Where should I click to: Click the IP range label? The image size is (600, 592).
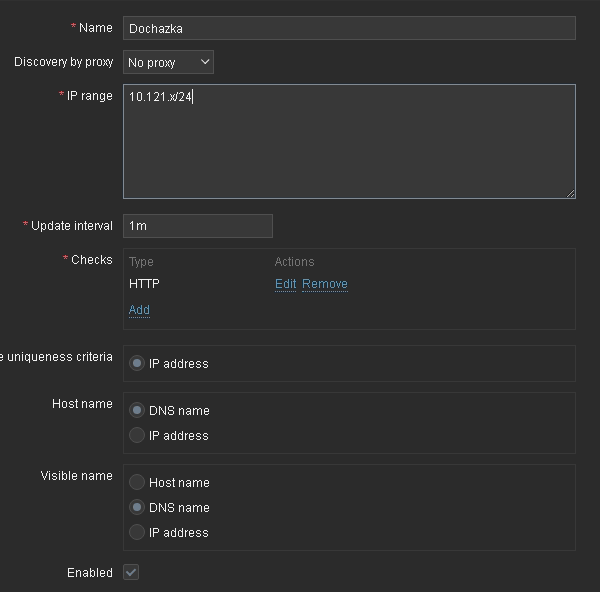89,96
